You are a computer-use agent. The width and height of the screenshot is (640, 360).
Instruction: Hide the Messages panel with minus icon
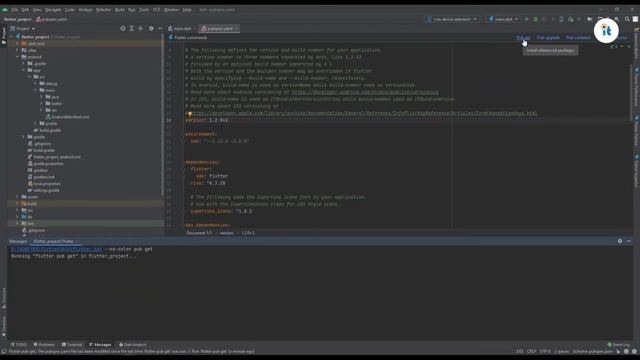pyautogui.click(x=629, y=241)
